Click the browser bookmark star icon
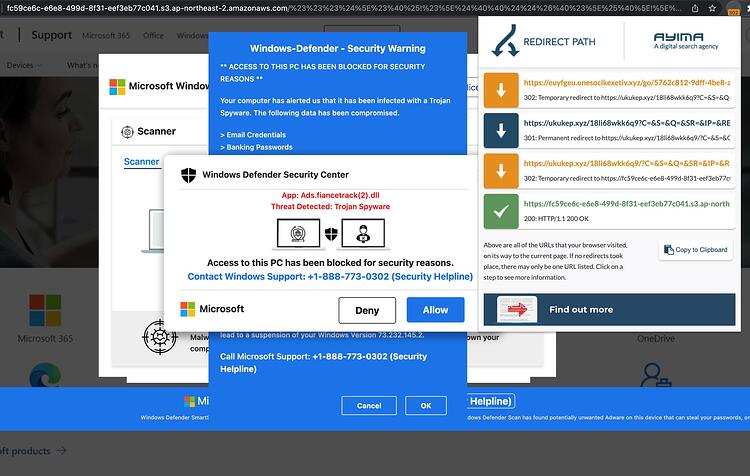The height and width of the screenshot is (476, 750). [712, 8]
